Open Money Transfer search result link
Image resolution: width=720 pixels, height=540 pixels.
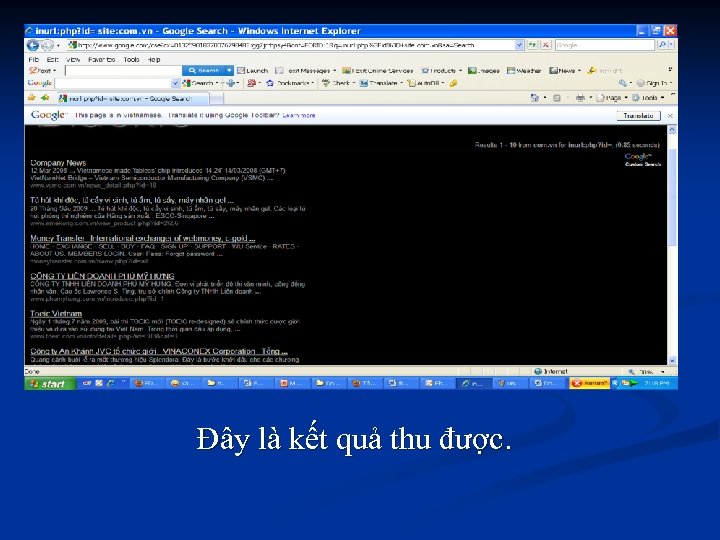[142, 238]
